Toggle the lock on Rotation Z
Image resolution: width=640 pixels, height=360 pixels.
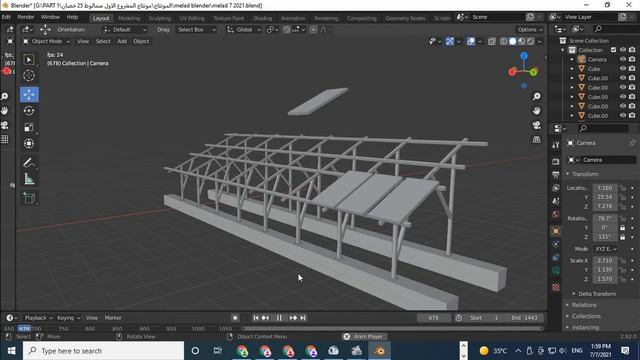622,237
